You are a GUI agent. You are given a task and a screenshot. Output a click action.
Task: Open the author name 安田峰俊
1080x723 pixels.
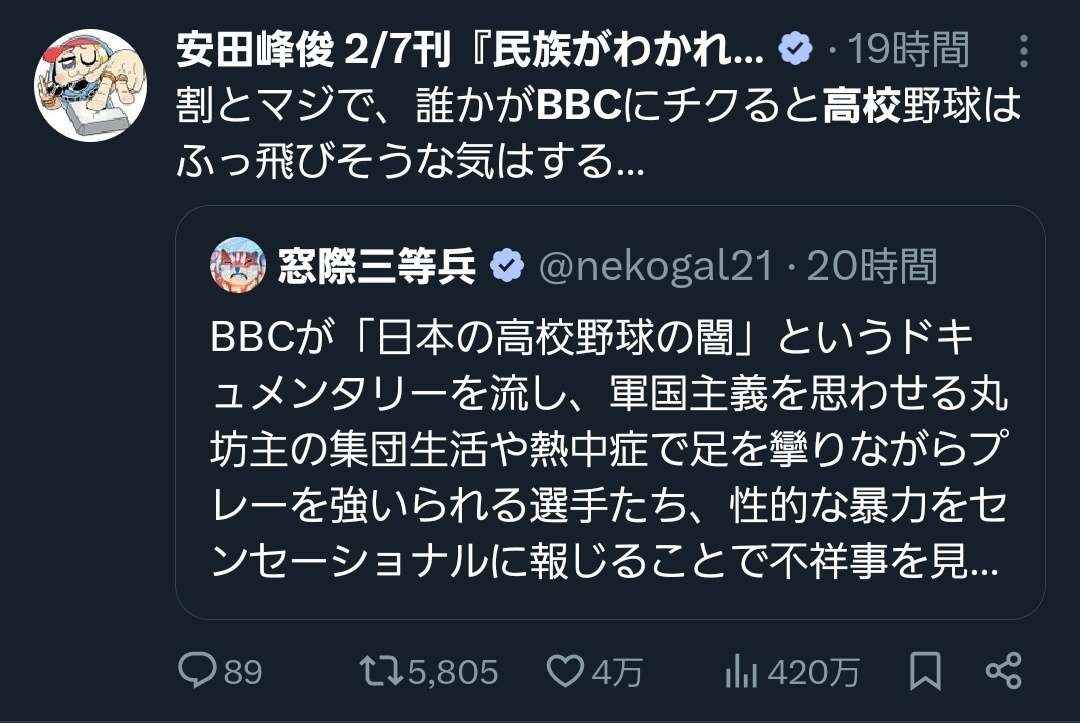[x=470, y=49]
